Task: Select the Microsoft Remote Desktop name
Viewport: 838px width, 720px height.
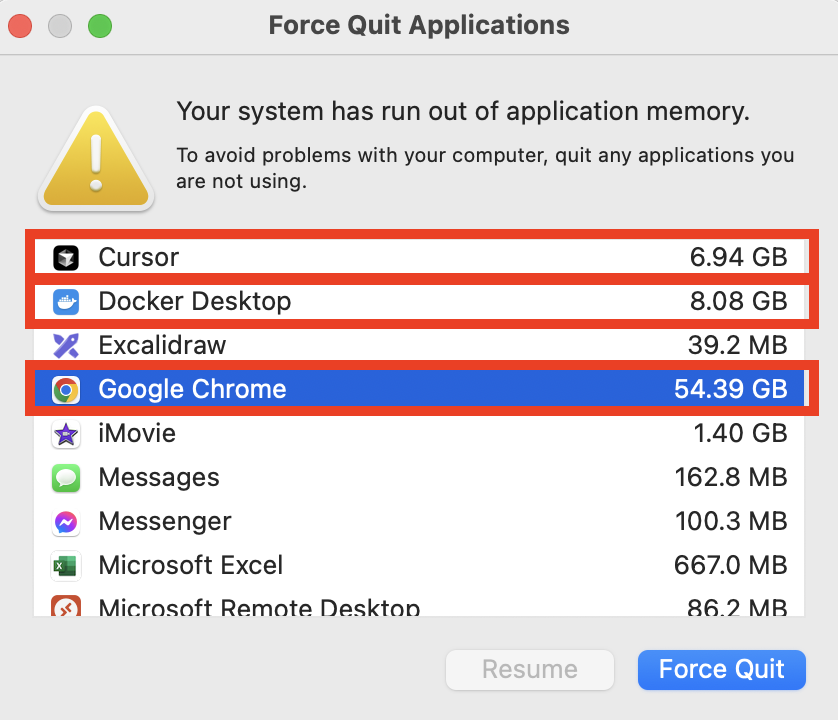Action: click(x=260, y=607)
